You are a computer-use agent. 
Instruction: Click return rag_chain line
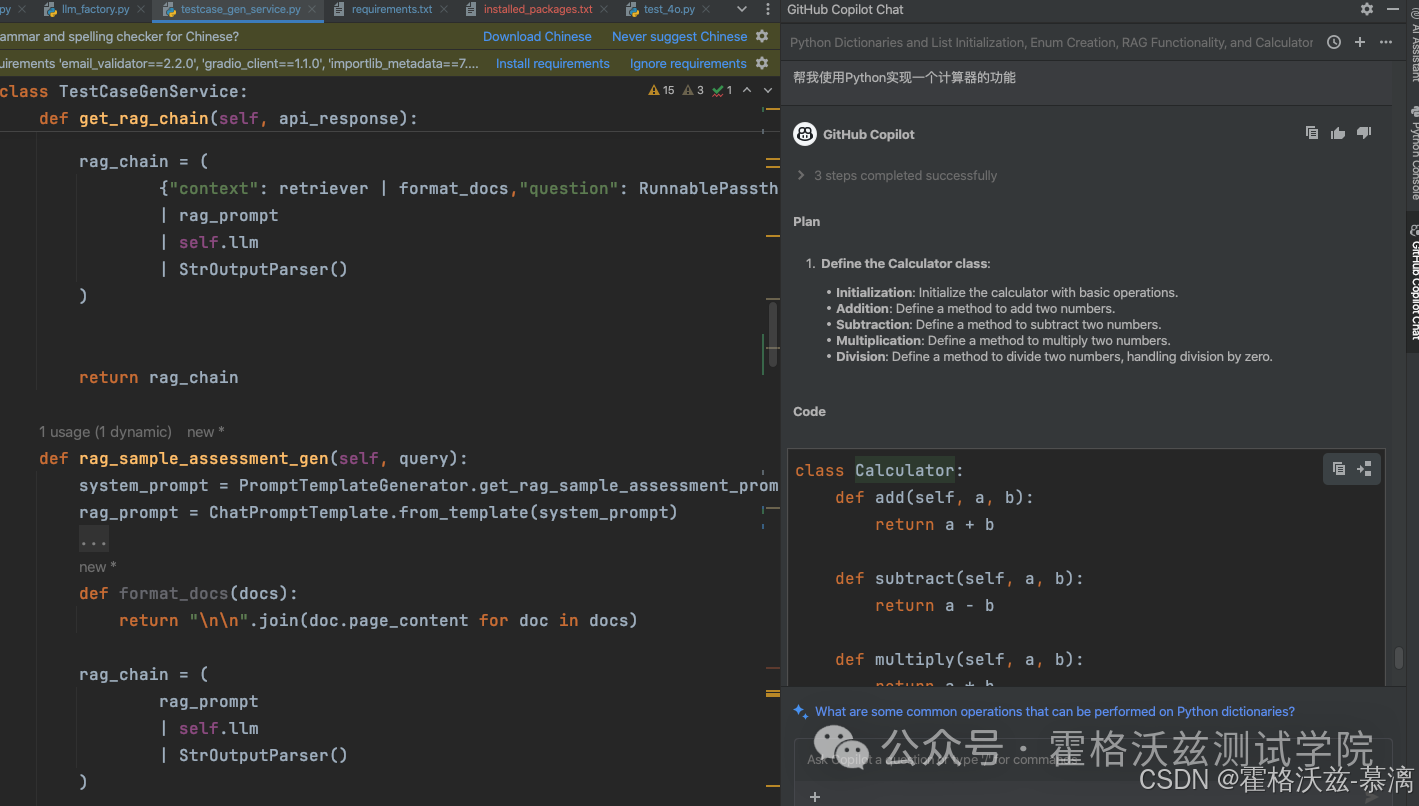[x=159, y=377]
